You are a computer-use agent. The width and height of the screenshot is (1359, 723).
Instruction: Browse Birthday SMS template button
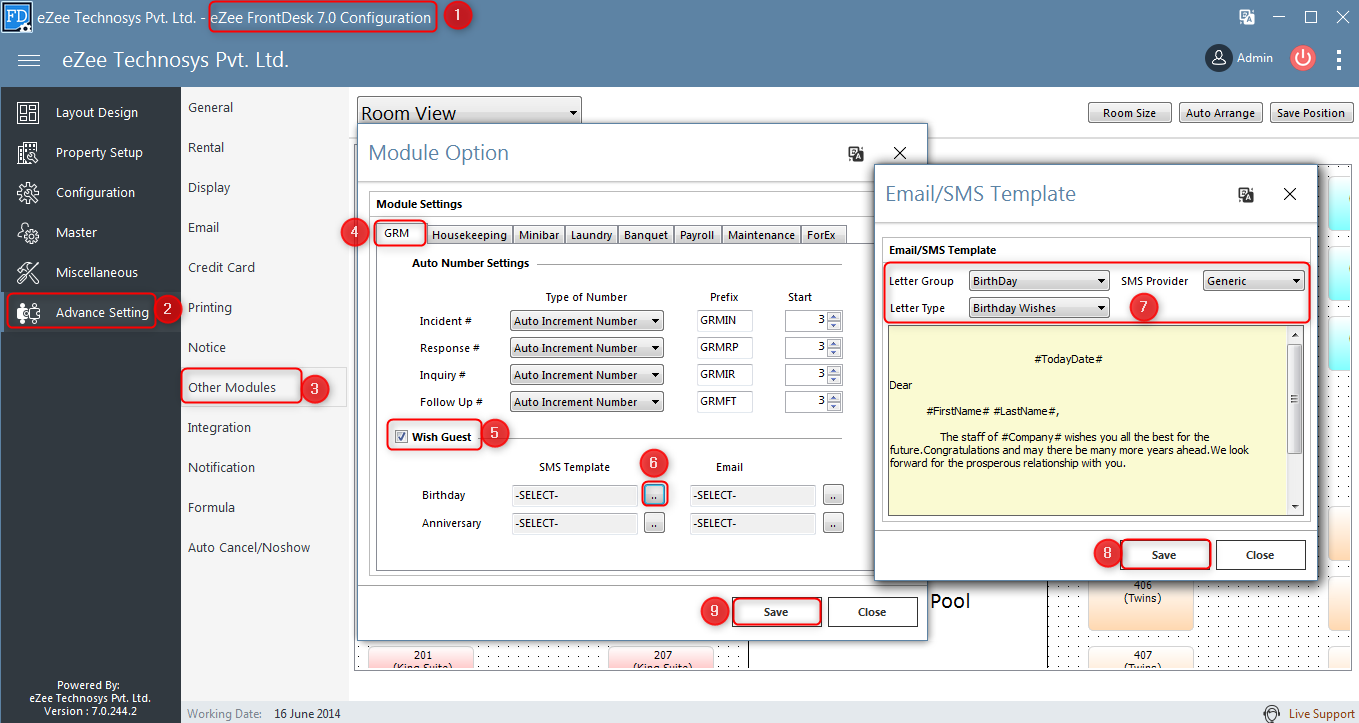coord(654,495)
